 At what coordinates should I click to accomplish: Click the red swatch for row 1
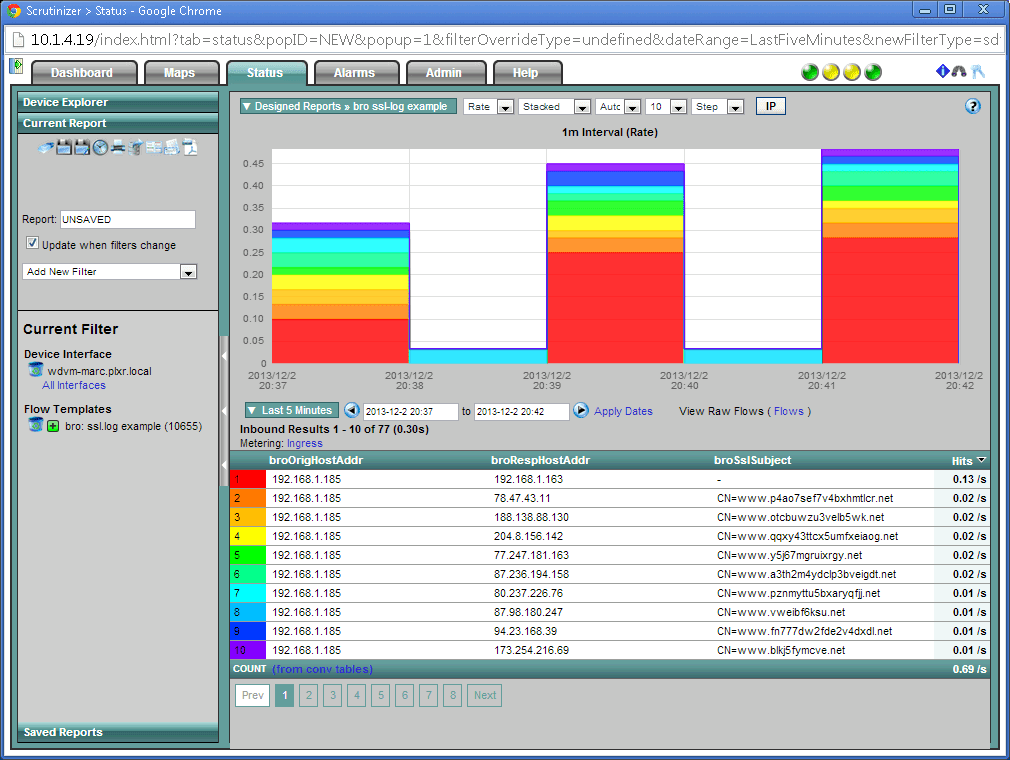(247, 479)
